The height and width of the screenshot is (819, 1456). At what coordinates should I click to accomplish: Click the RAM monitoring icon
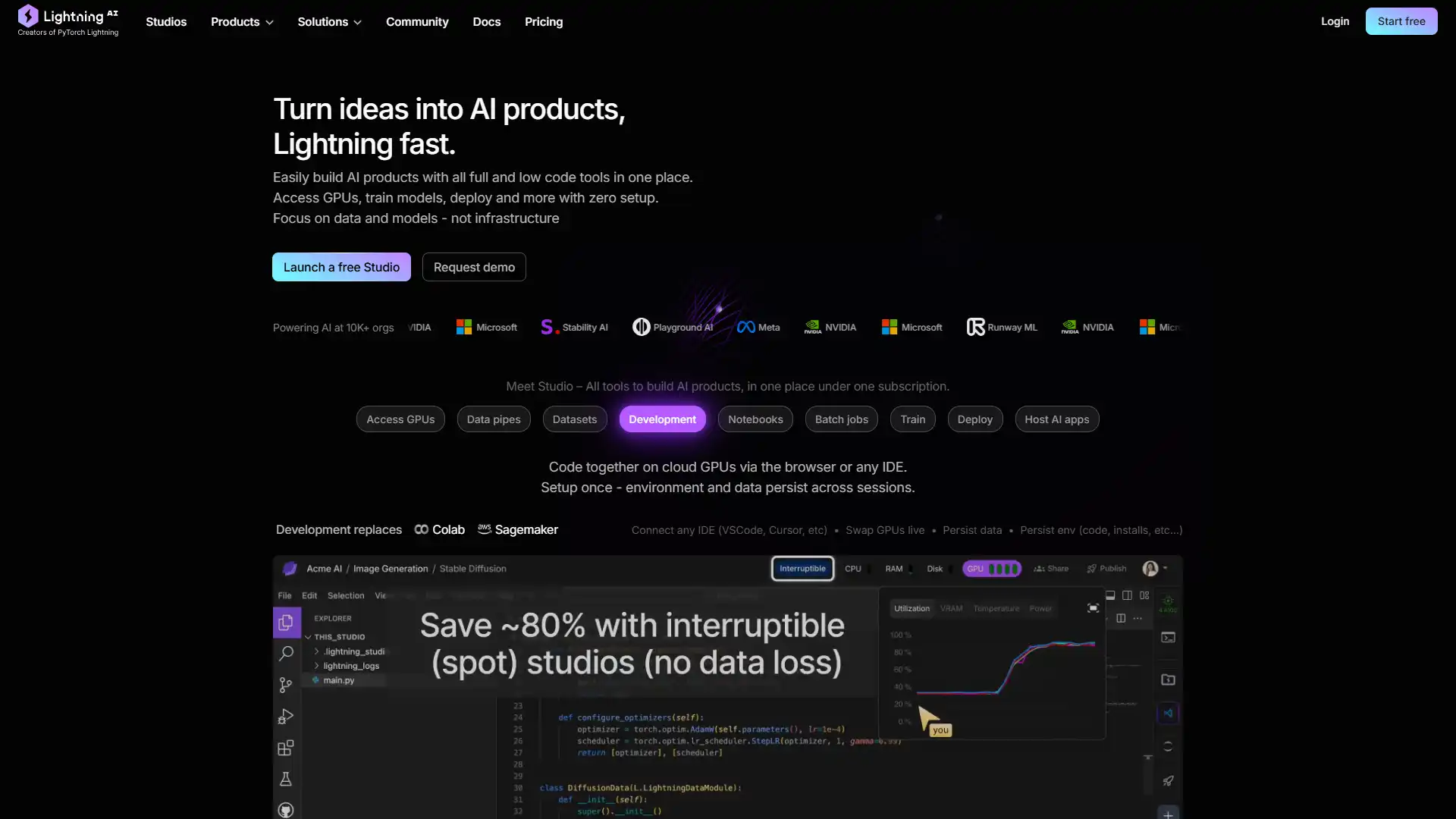[894, 568]
